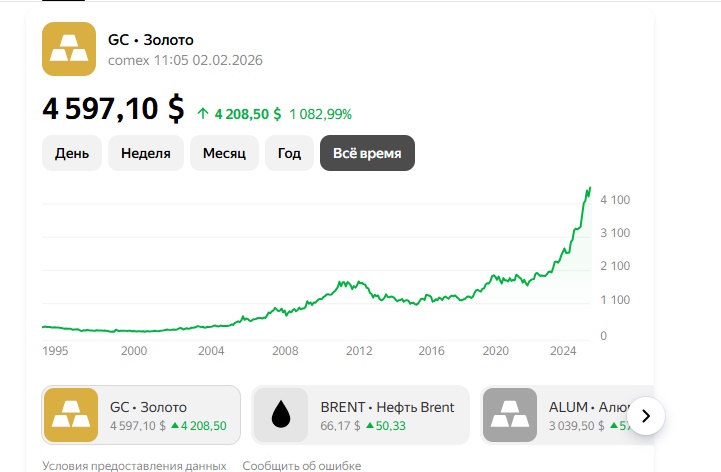Viewport: 721px width, 472px height.
Task: Select the День period tab
Action: click(72, 153)
